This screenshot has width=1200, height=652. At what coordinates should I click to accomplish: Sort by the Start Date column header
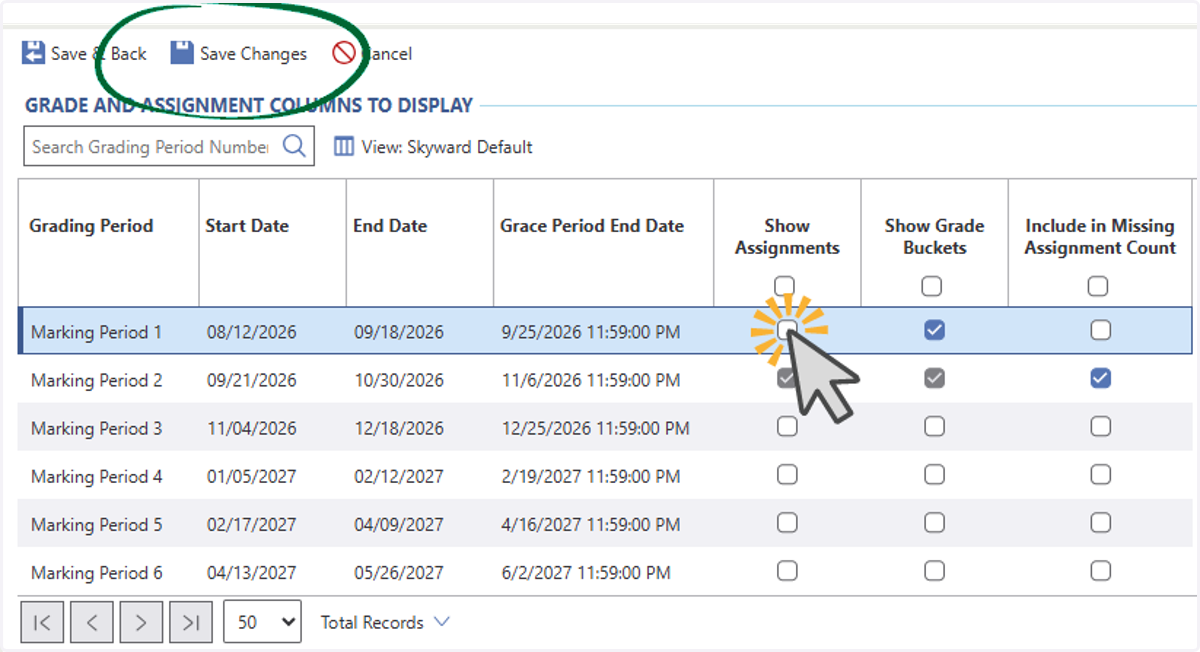tap(247, 226)
